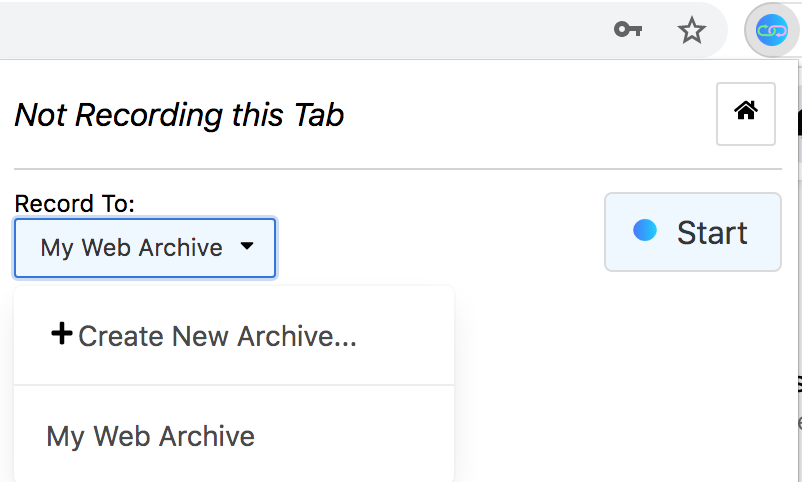This screenshot has width=802, height=482.
Task: Click the password key icon in address bar
Action: tap(627, 31)
